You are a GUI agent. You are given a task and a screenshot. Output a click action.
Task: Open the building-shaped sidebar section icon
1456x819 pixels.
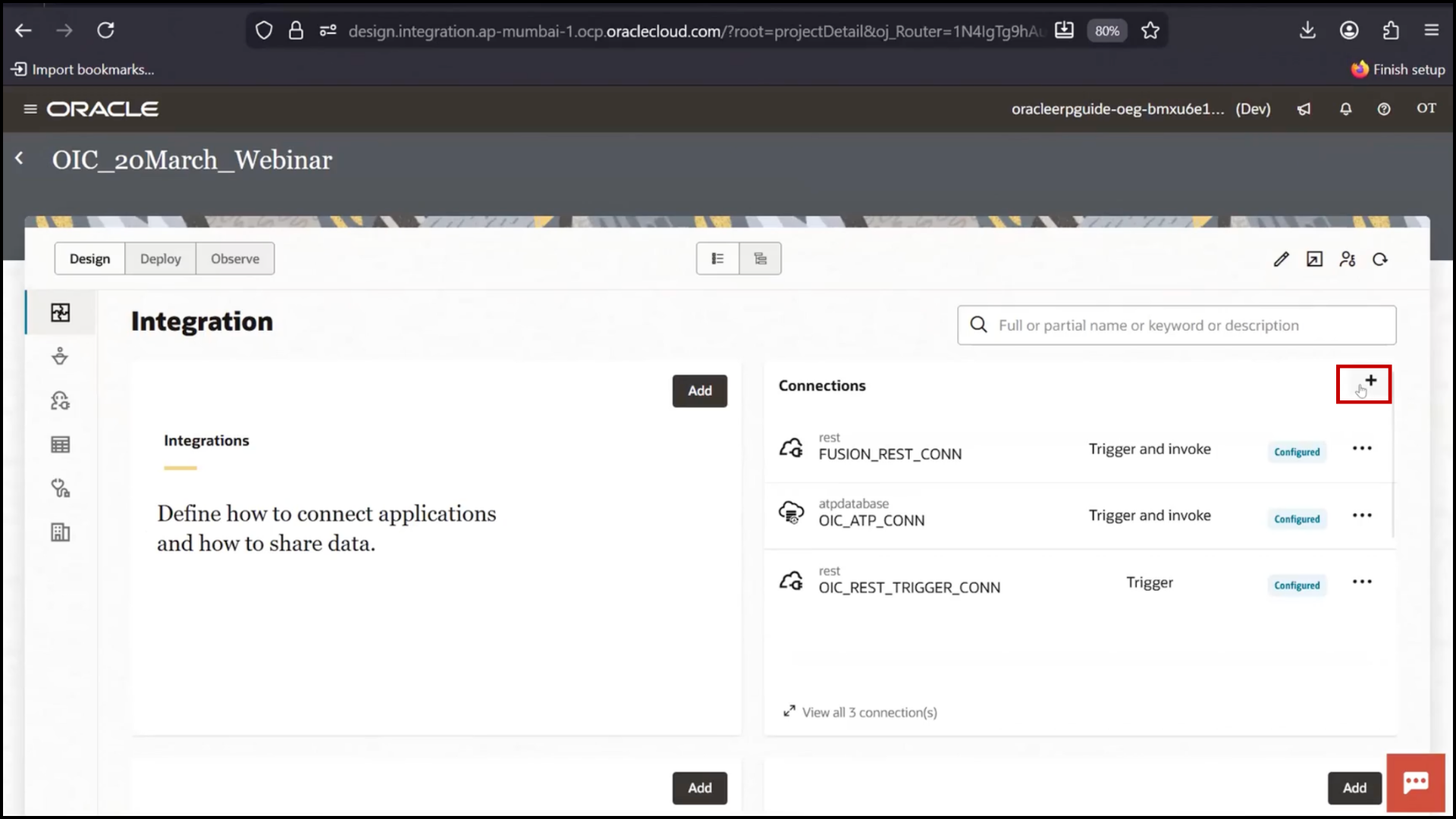coord(60,532)
